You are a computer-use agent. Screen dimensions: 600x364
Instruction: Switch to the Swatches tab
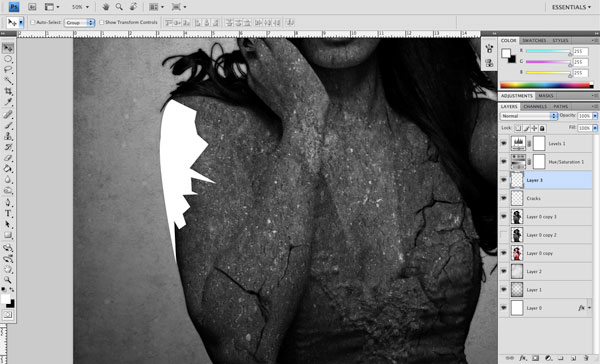pos(534,41)
